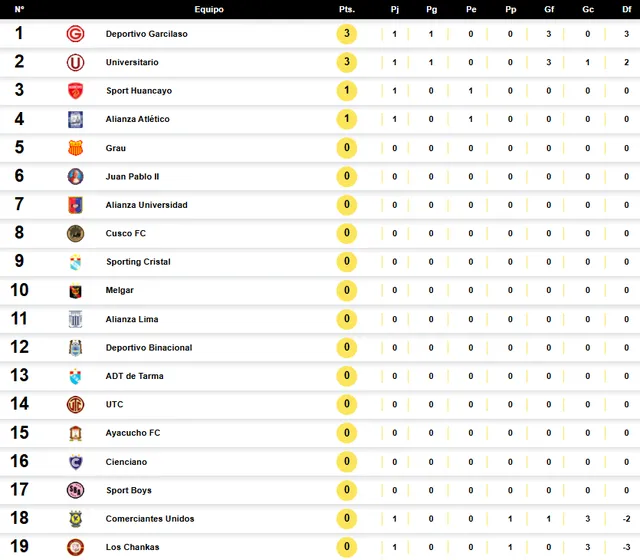Click the UTC round maroon crest
Screen dimensions: 640x560
(x=76, y=404)
